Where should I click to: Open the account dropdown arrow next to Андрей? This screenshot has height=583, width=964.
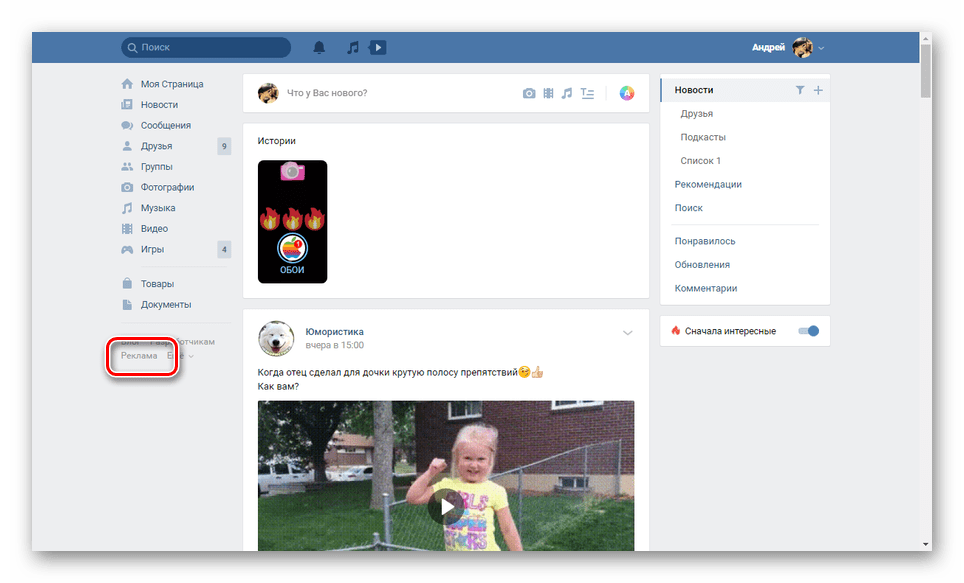point(821,48)
